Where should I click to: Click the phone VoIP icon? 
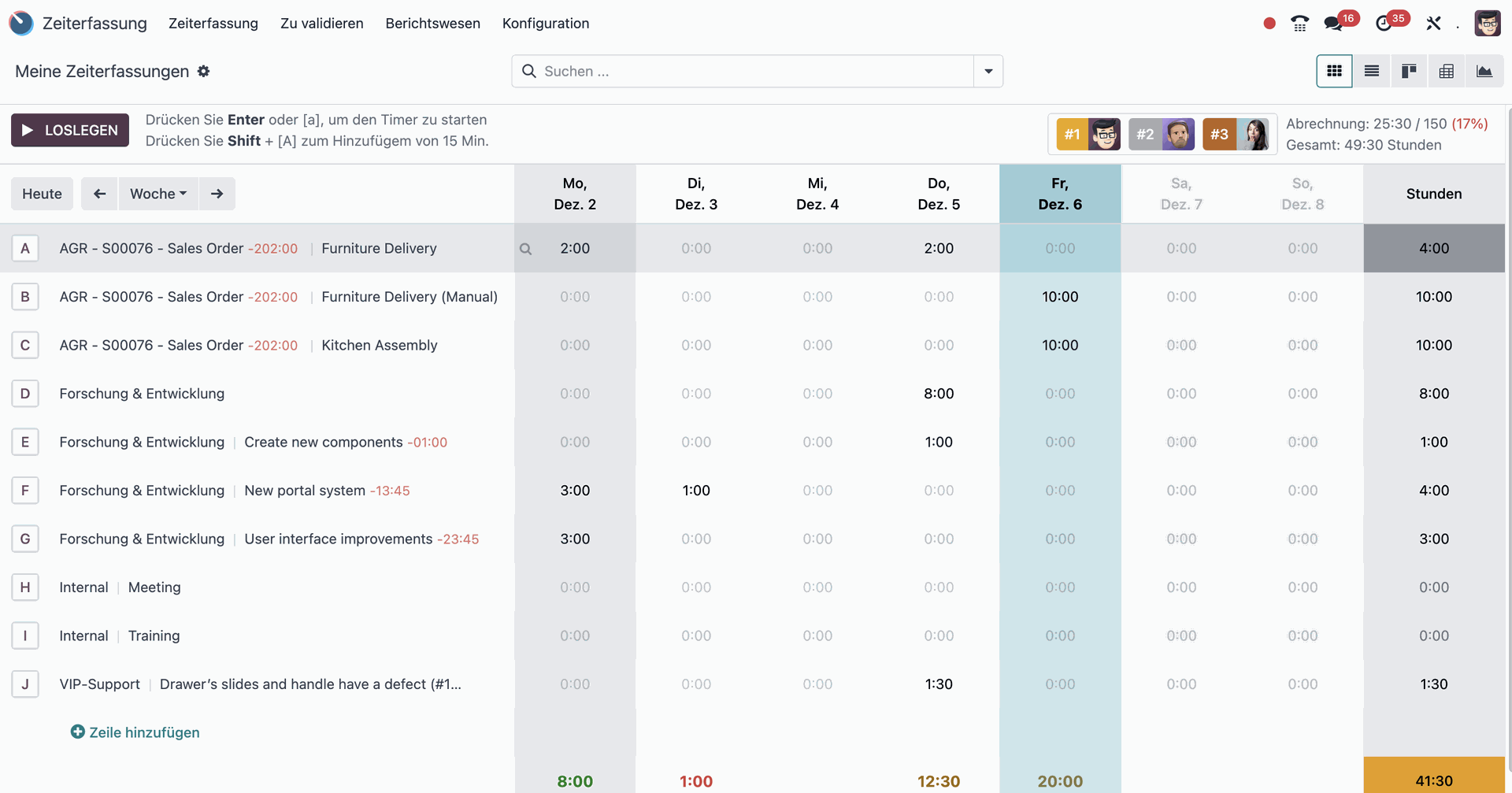(x=1299, y=24)
